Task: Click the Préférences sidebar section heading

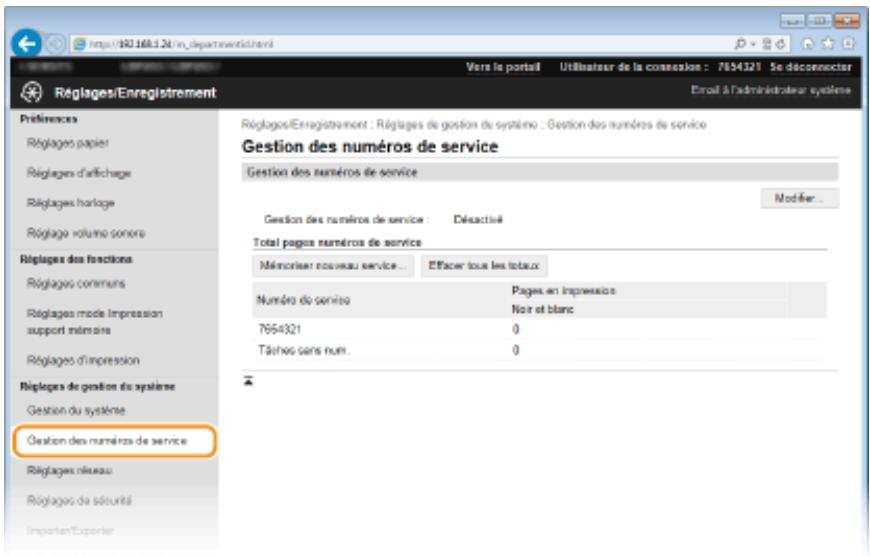Action: pos(49,119)
